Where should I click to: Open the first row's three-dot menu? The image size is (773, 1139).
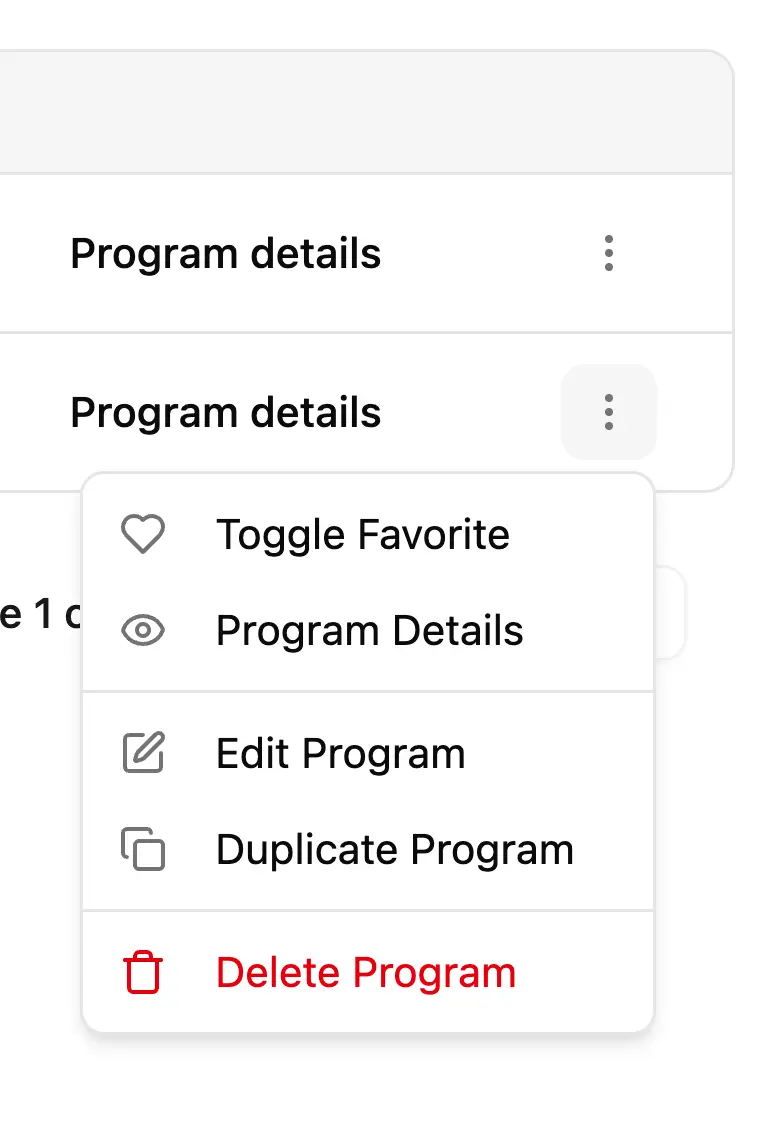[x=608, y=254]
